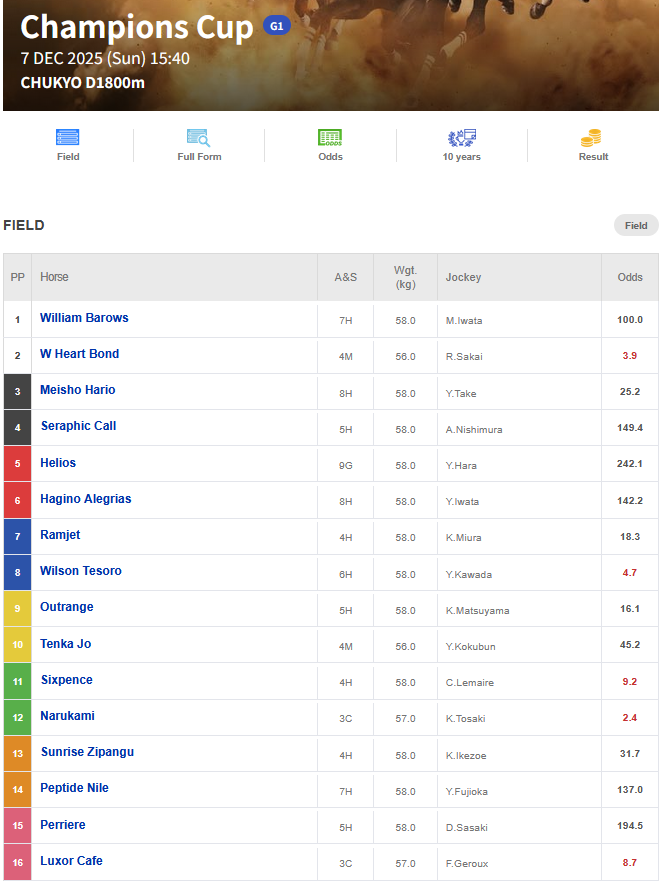
Task: Select the Odds tab label
Action: coord(330,157)
